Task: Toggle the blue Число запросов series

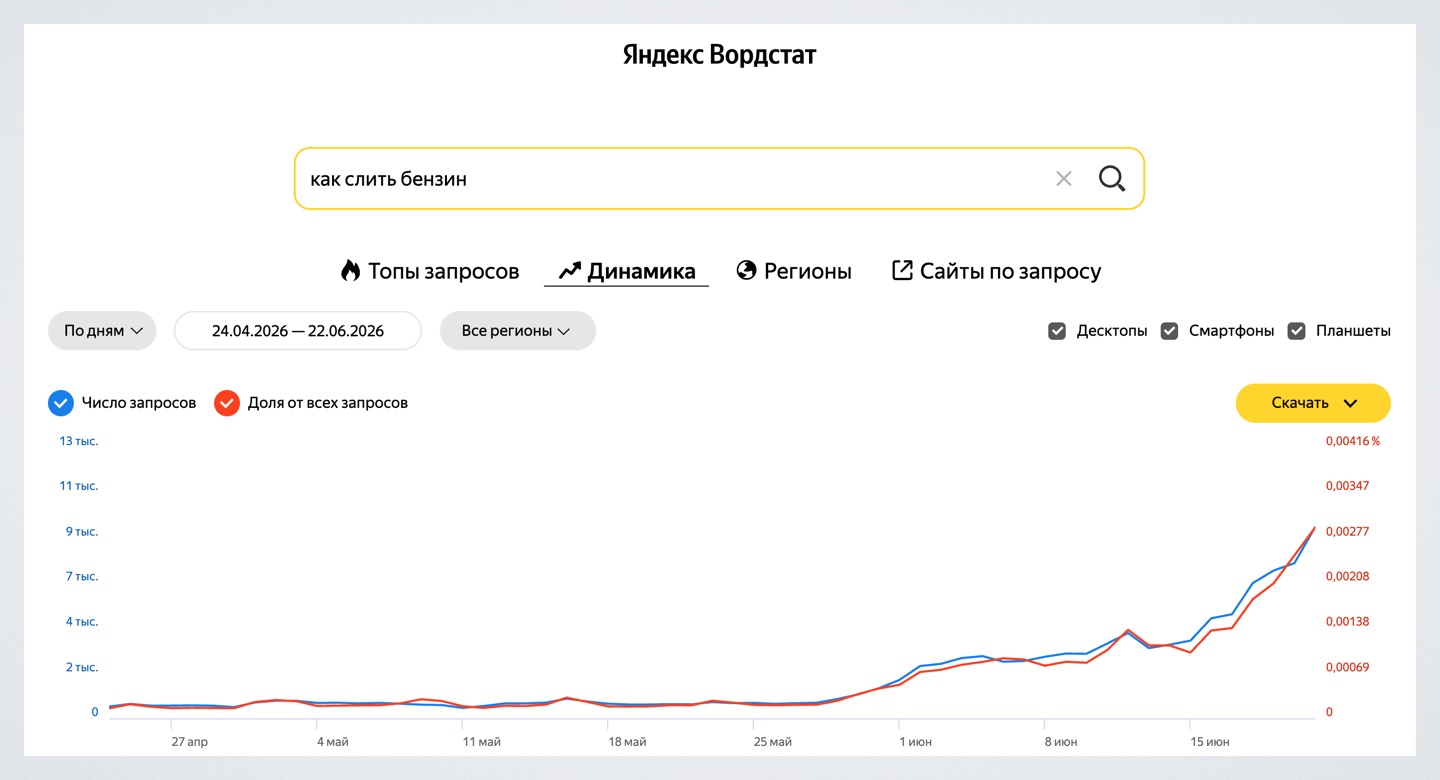Action: pos(61,403)
